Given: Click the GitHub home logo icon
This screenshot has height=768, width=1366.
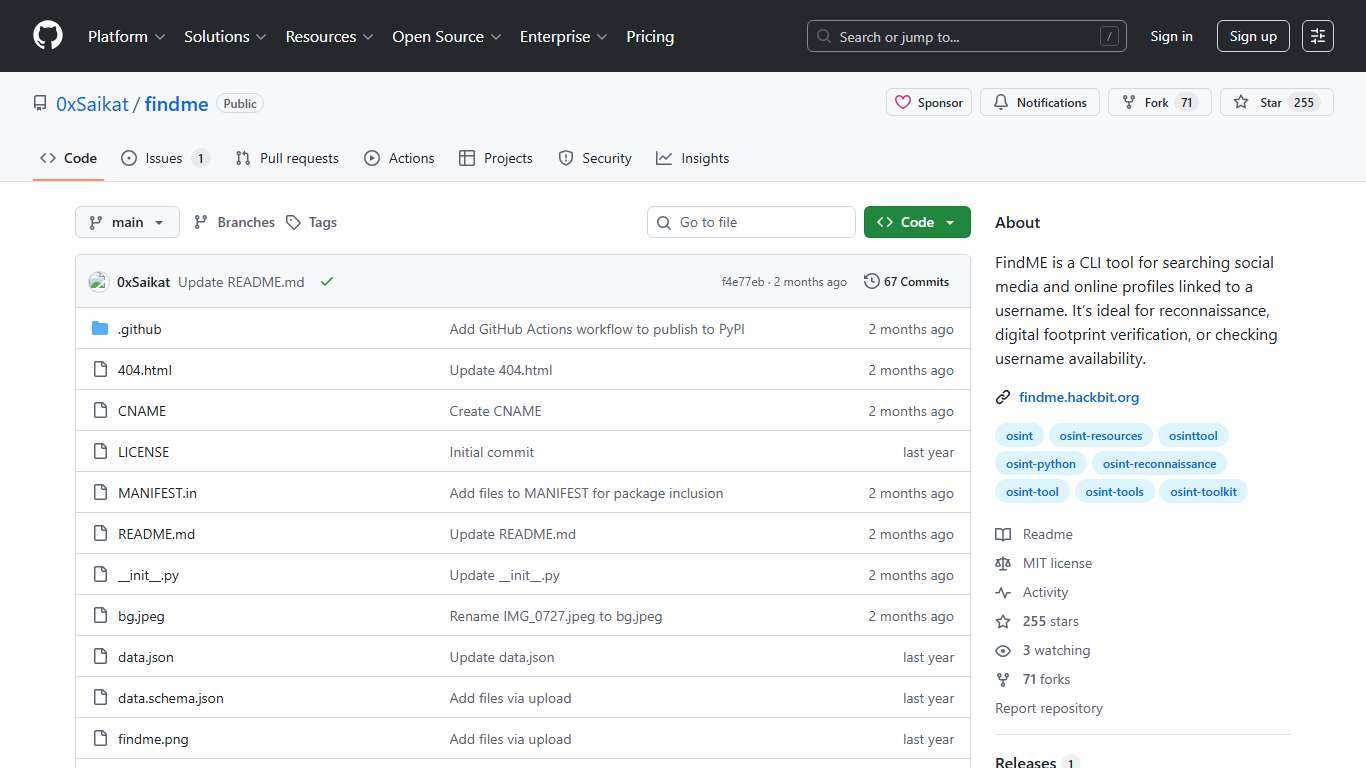Looking at the screenshot, I should coord(47,36).
